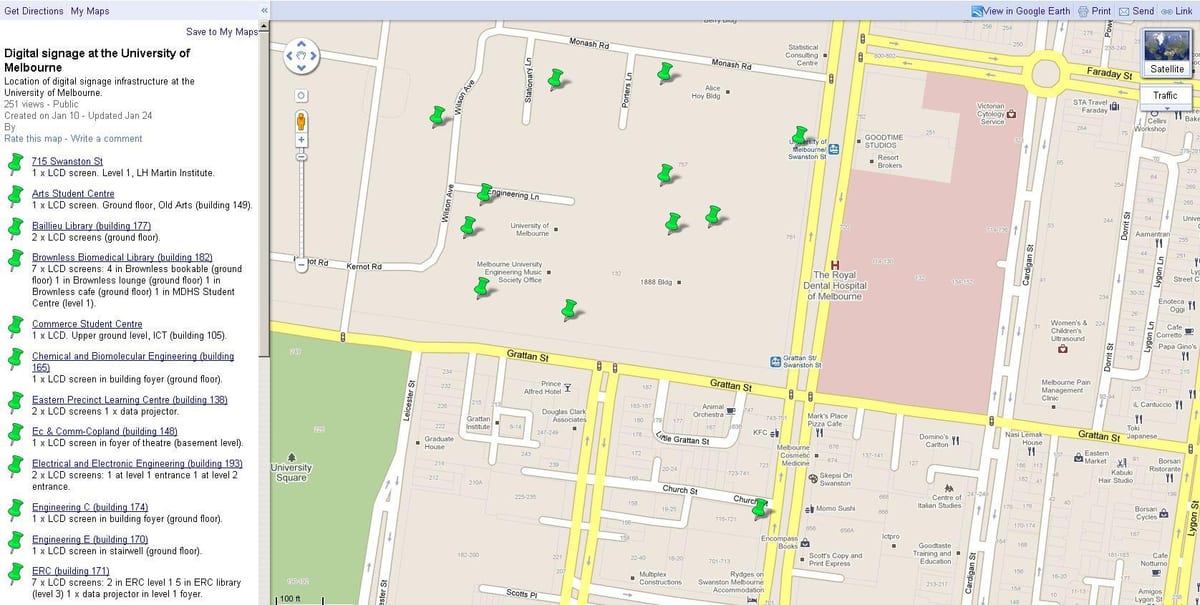
Task: Click green pin beside Baillieu Library
Action: tap(15, 229)
